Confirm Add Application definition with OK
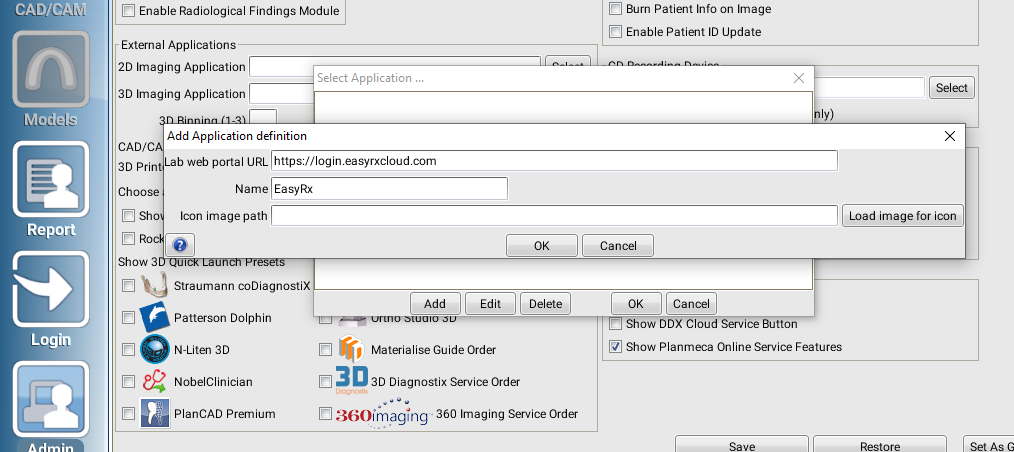This screenshot has height=452, width=1014. [x=541, y=246]
